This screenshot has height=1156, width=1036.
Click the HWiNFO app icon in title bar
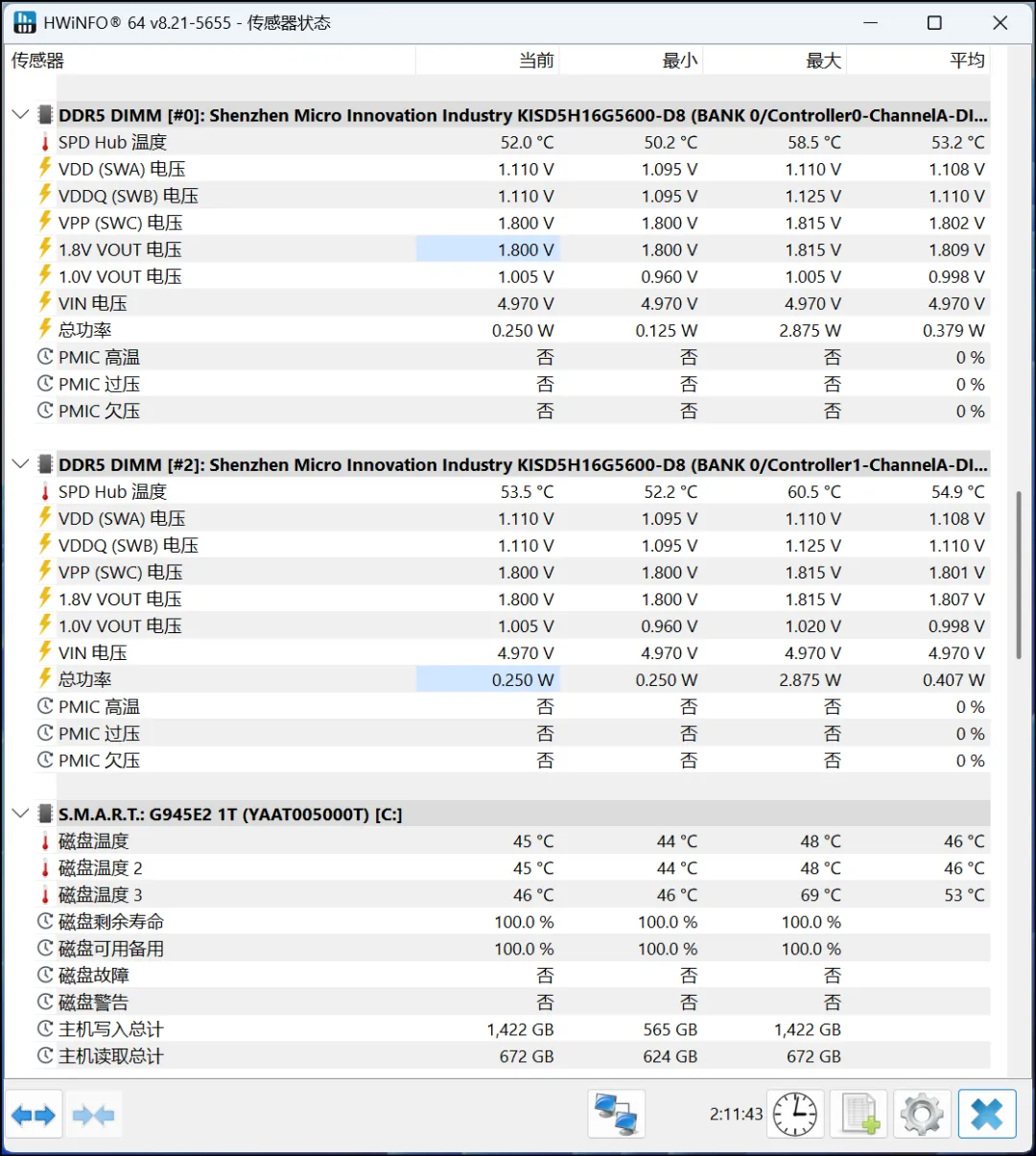click(24, 22)
